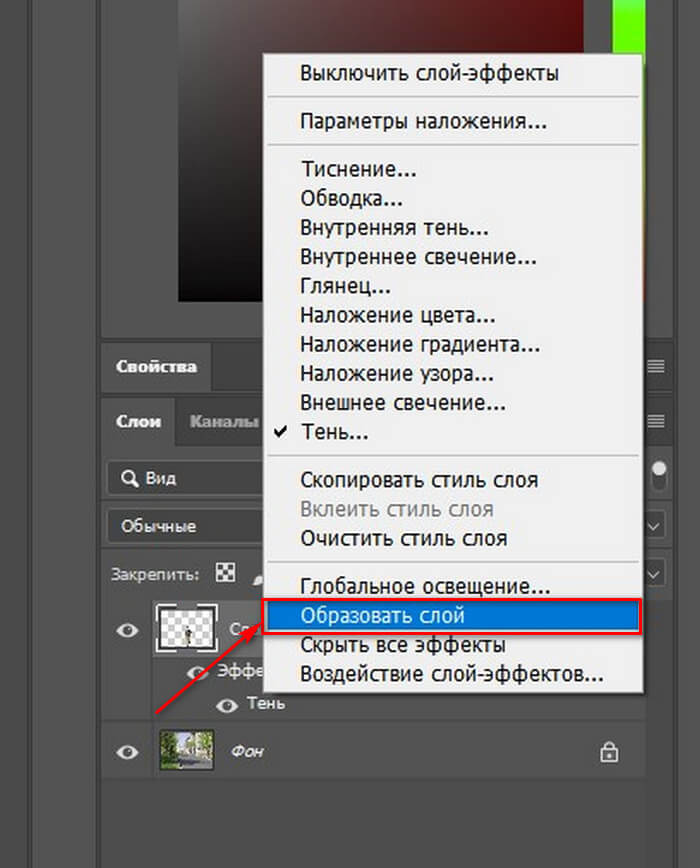Open the Layers panel options menu icon

(656, 421)
